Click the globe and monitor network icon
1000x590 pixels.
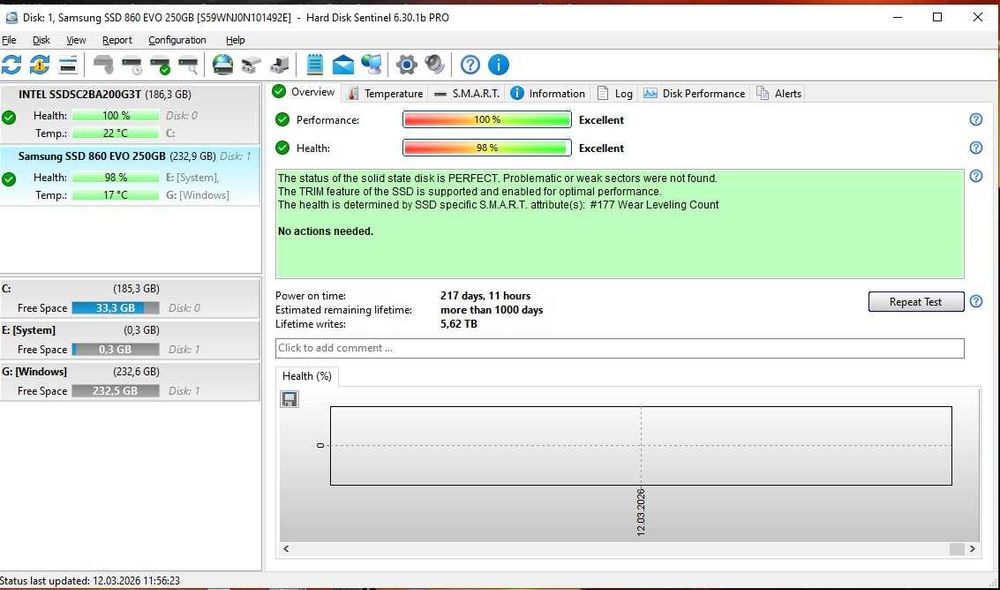click(371, 64)
